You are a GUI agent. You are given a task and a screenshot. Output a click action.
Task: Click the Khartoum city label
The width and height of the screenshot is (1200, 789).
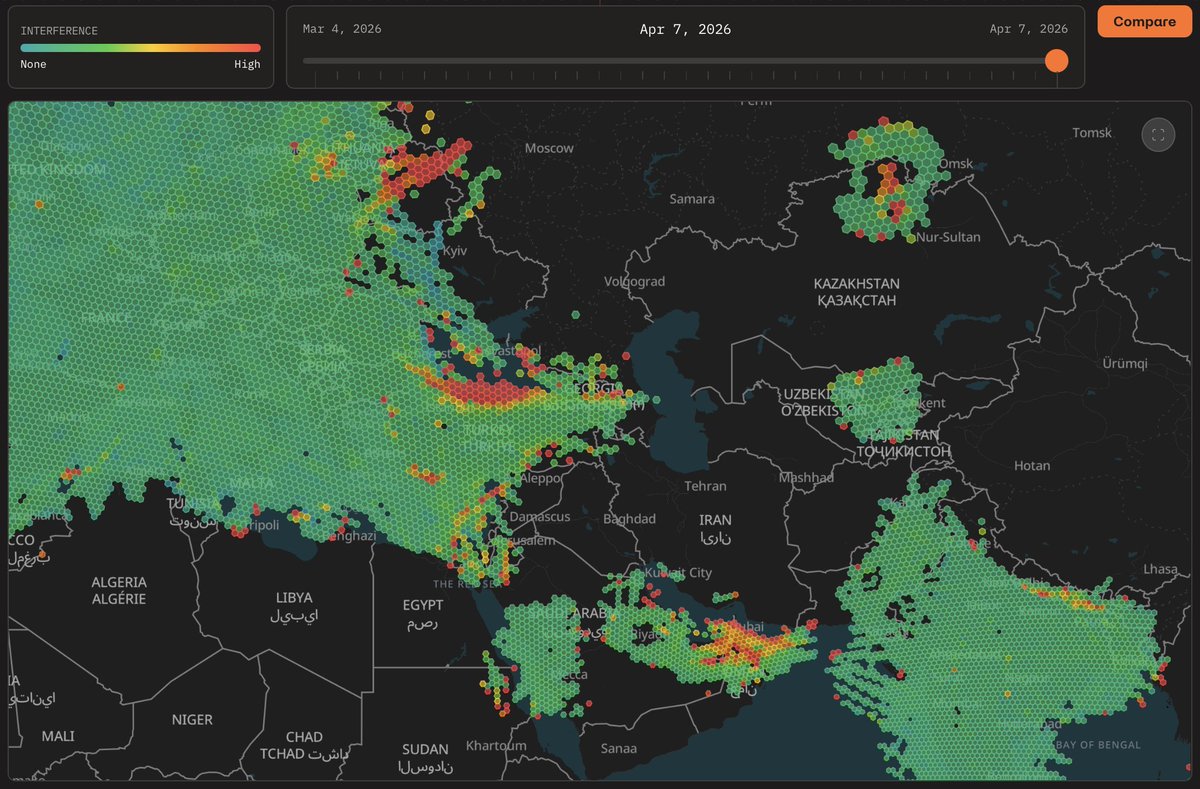point(496,746)
